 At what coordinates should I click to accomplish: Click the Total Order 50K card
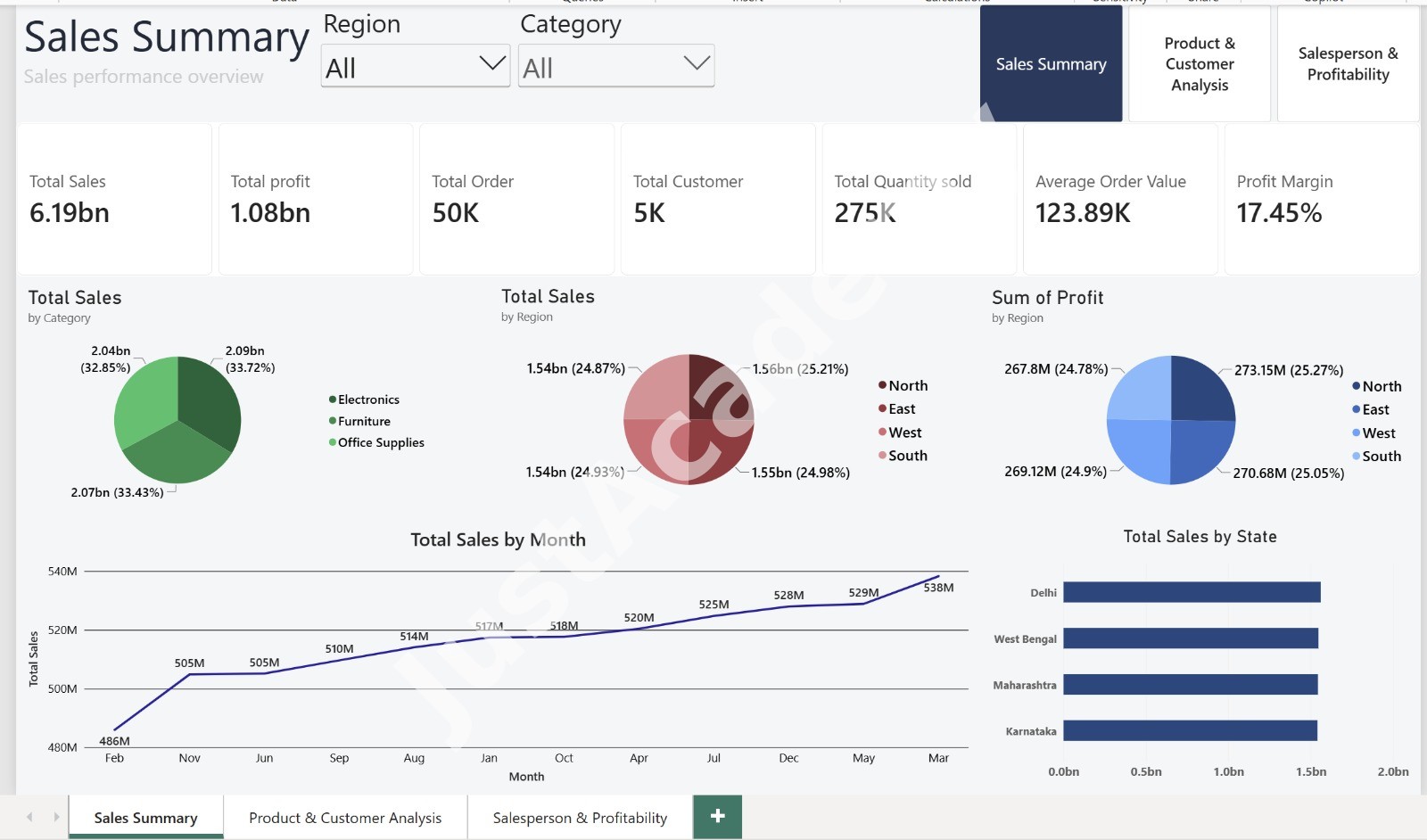click(x=516, y=199)
